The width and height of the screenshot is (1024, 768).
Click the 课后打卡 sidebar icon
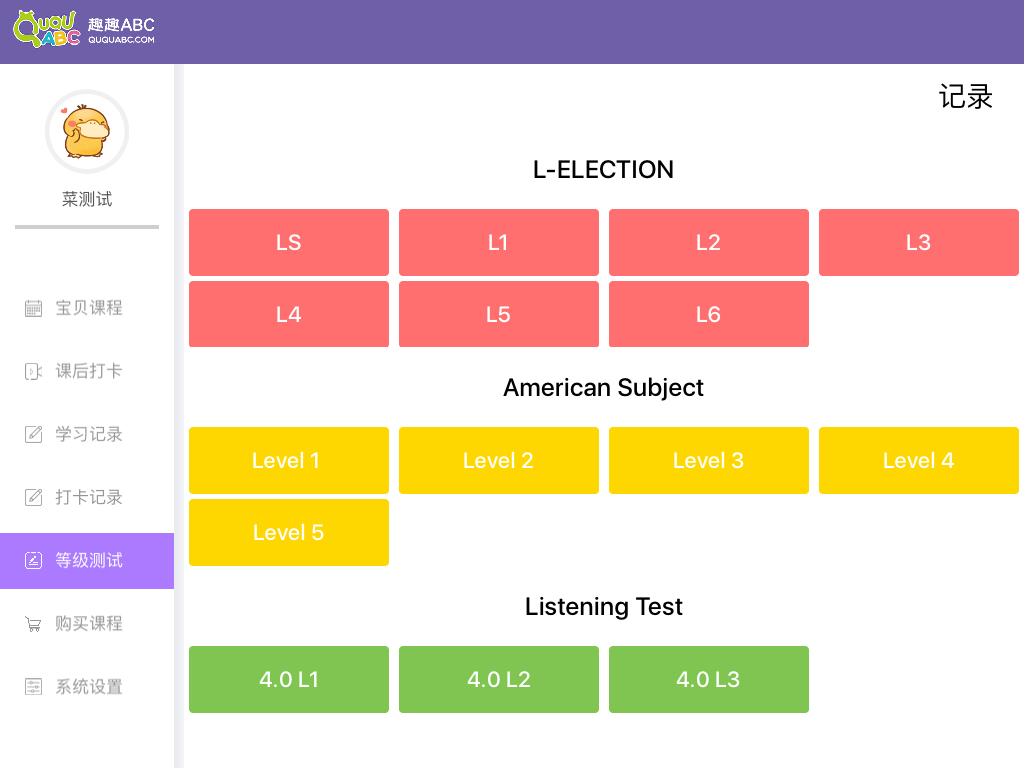click(33, 371)
